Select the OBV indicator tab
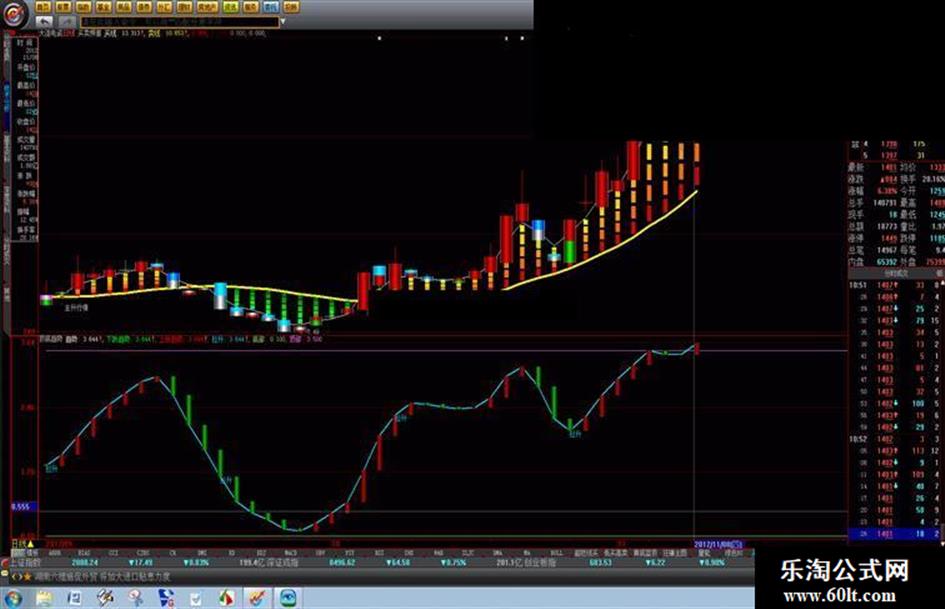Screen dimensions: 945x609 point(320,552)
